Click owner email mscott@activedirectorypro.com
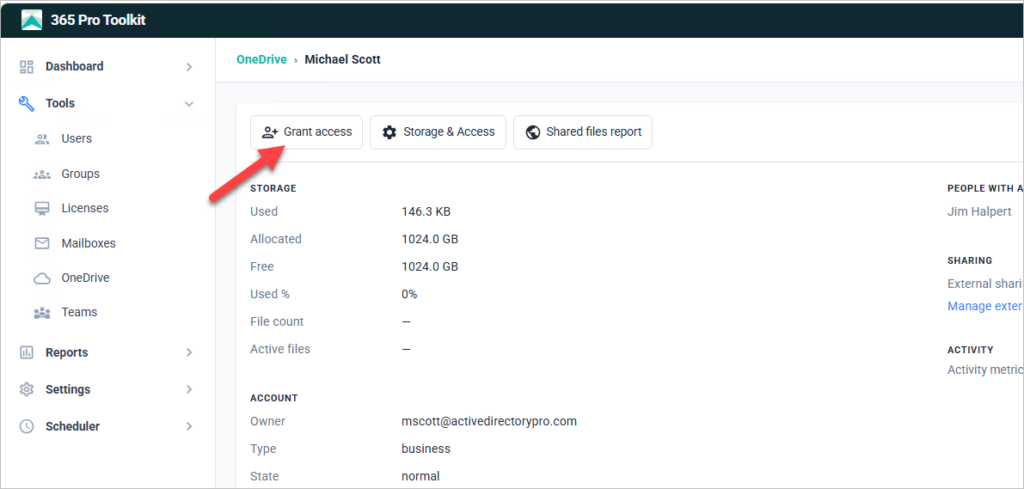Image resolution: width=1024 pixels, height=489 pixels. [489, 421]
